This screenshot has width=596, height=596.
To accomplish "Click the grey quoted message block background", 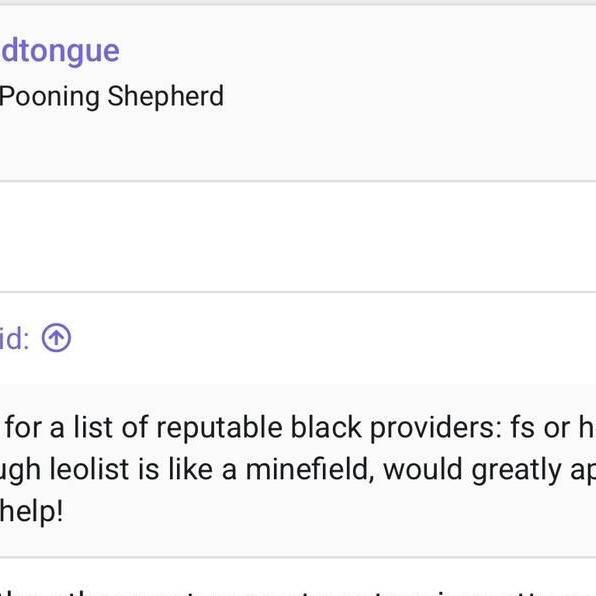I will tap(298, 470).
